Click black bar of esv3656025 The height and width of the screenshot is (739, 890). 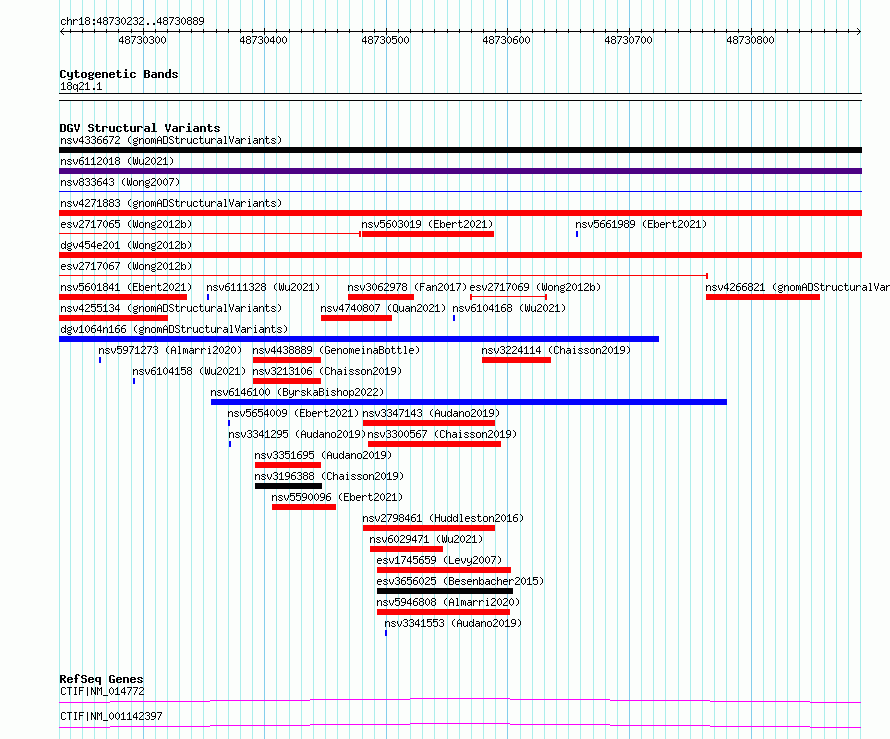coord(445,591)
